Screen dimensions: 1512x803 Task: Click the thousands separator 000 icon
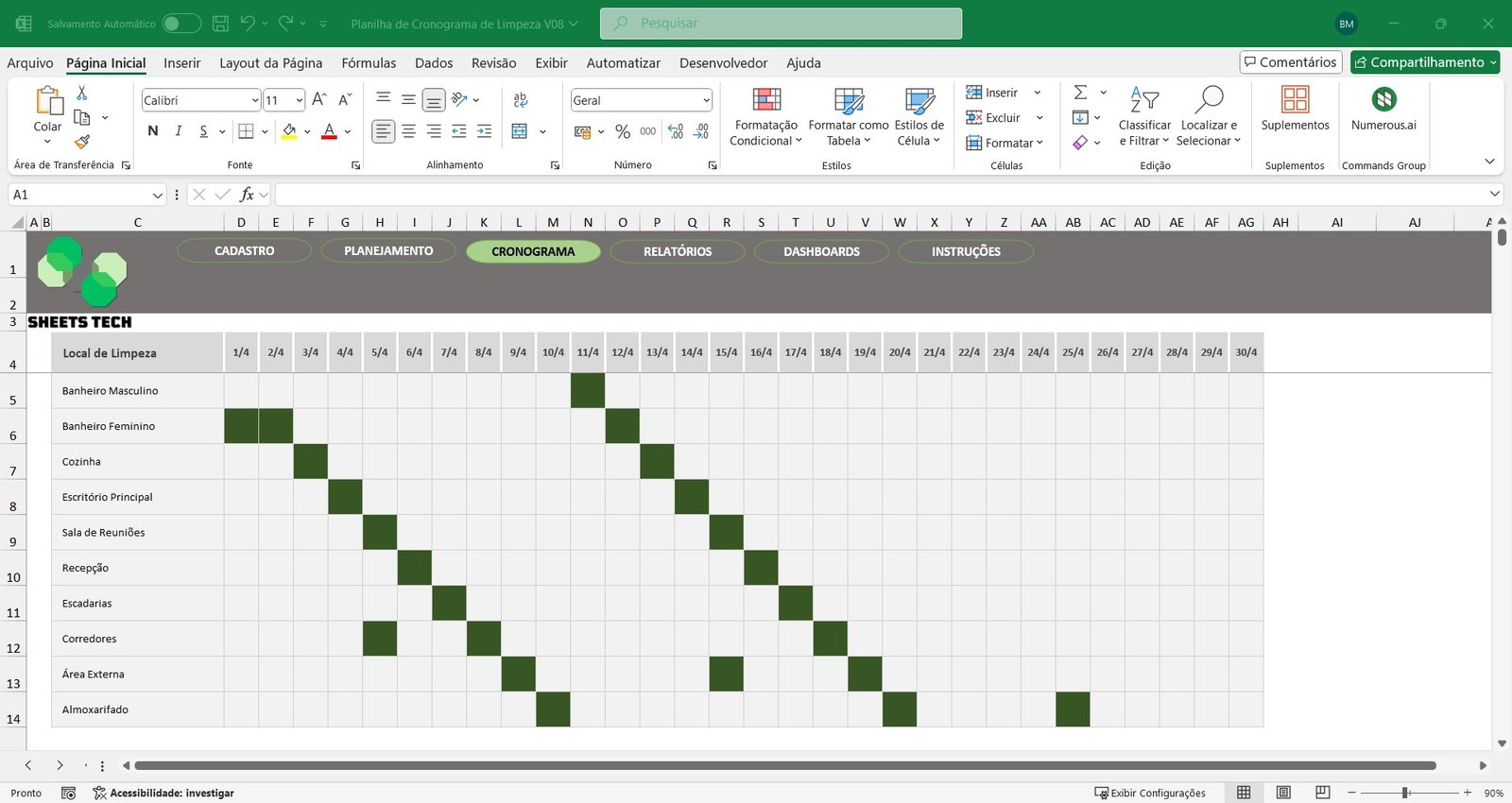648,131
